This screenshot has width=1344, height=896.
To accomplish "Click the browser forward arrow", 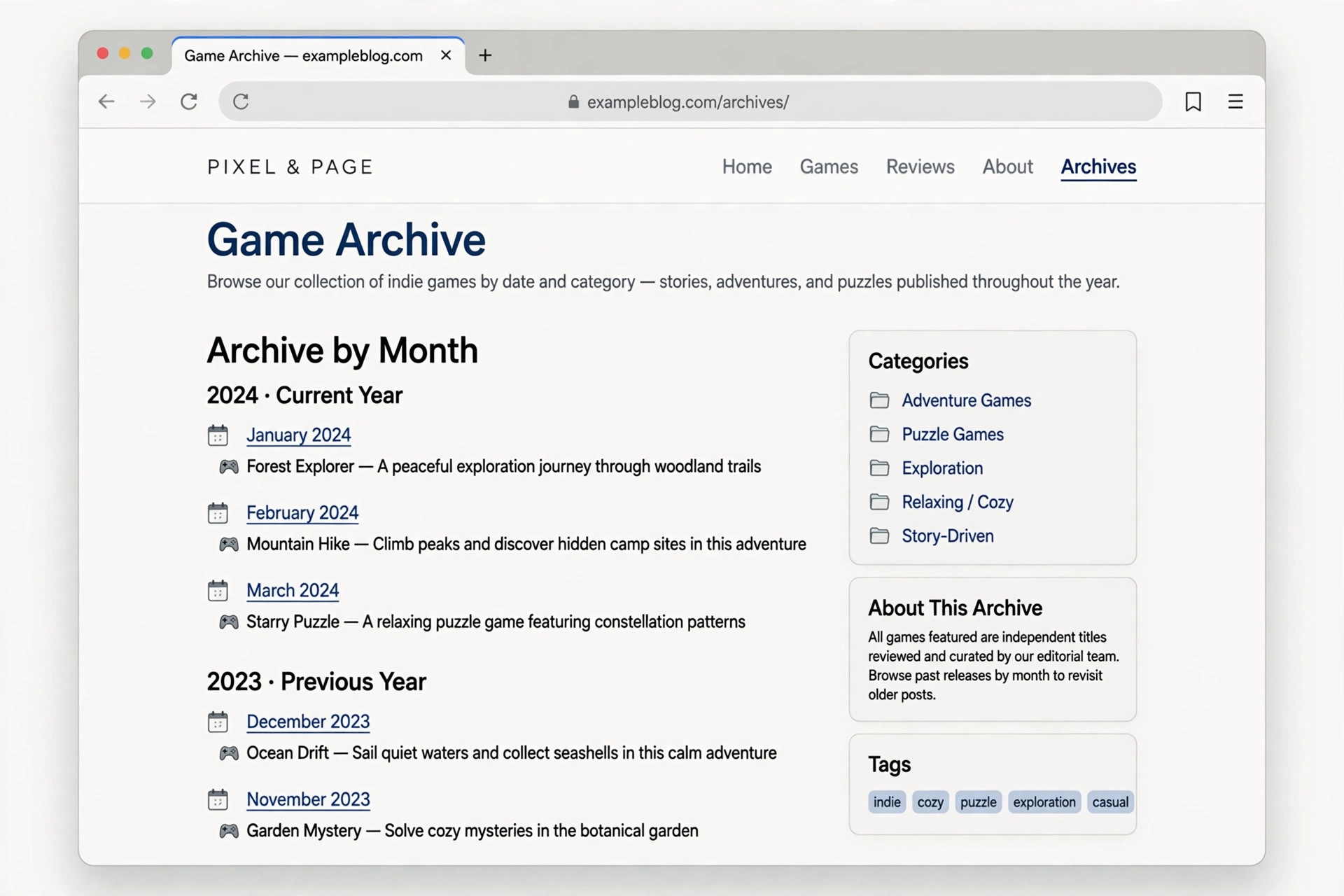I will pyautogui.click(x=148, y=101).
